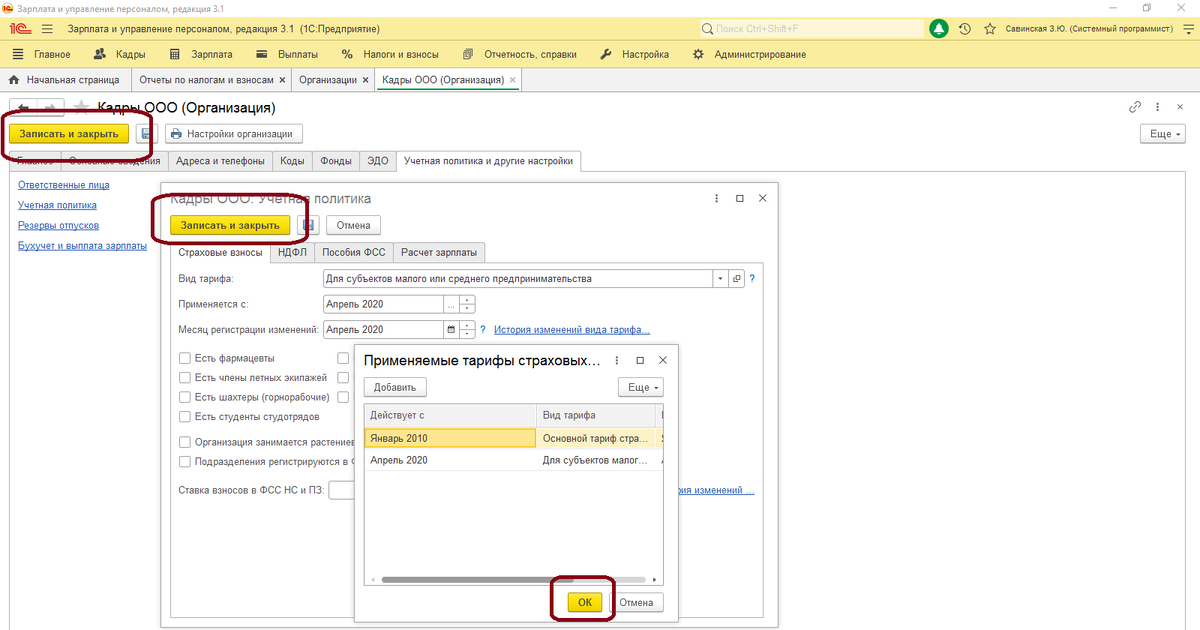Open the Отчетность, справки menu section
Screen dimensions: 1200x630
point(522,54)
